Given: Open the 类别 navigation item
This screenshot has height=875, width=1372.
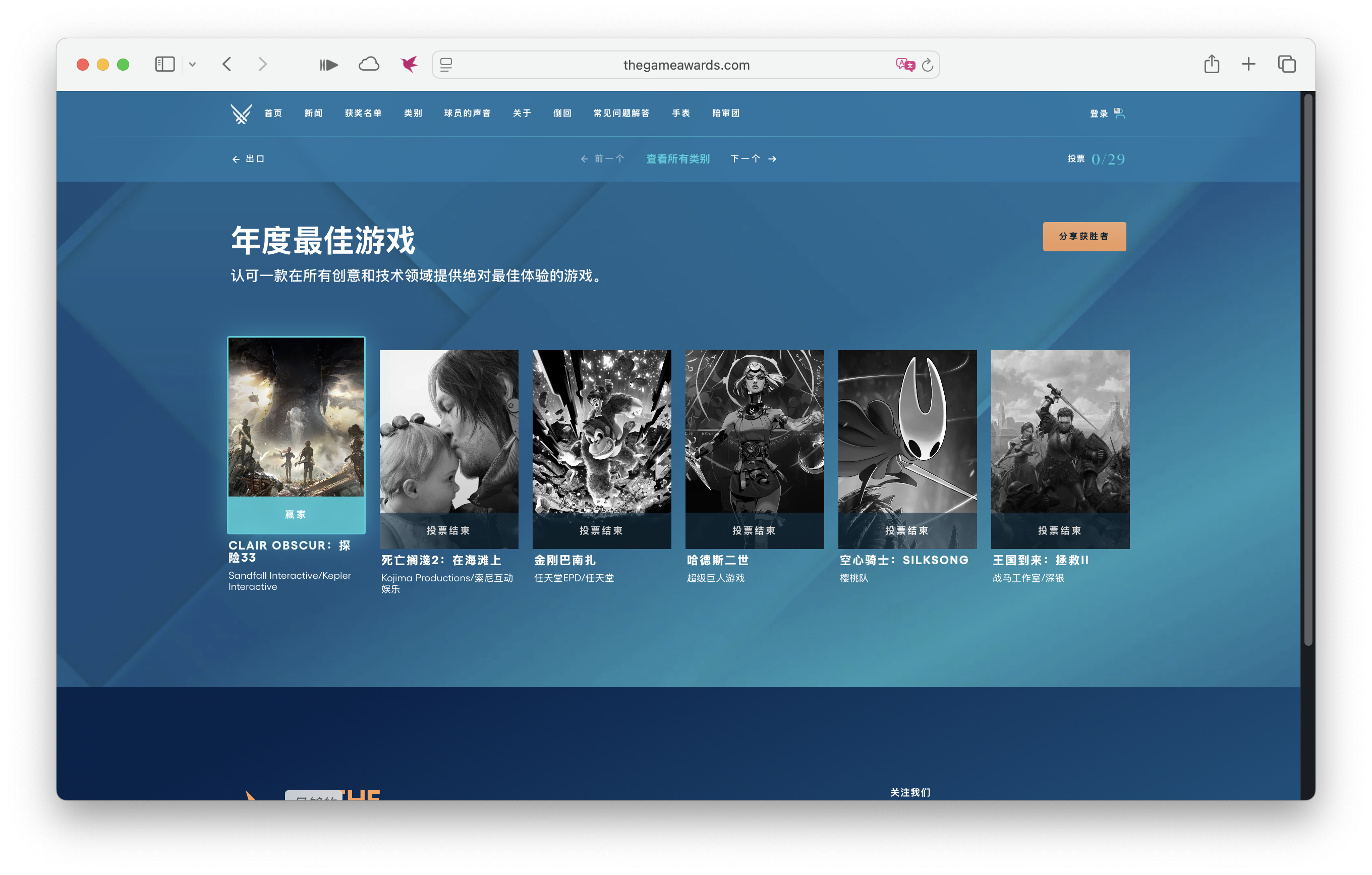Looking at the screenshot, I should pos(413,114).
